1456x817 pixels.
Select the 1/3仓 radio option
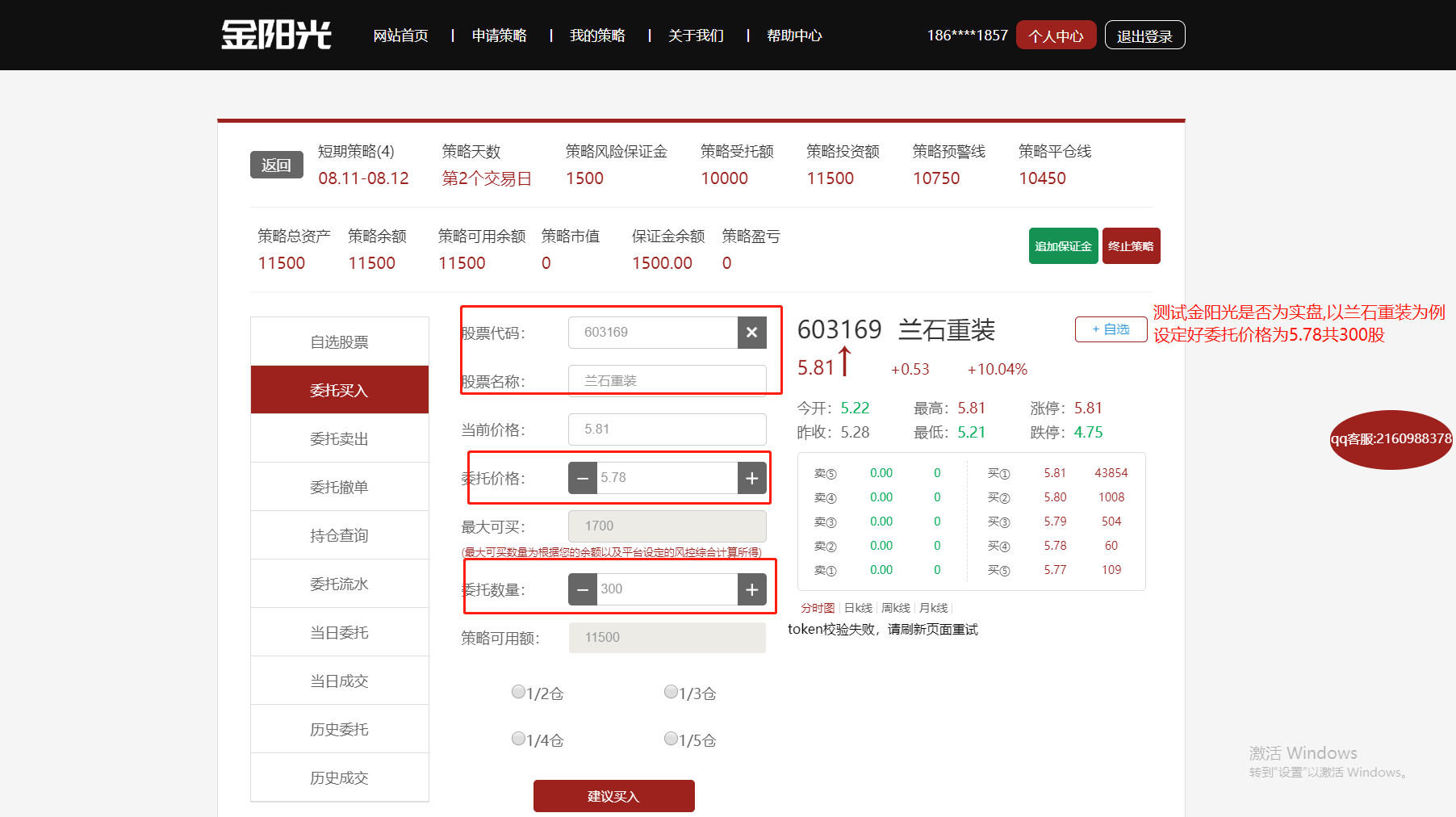pyautogui.click(x=671, y=692)
